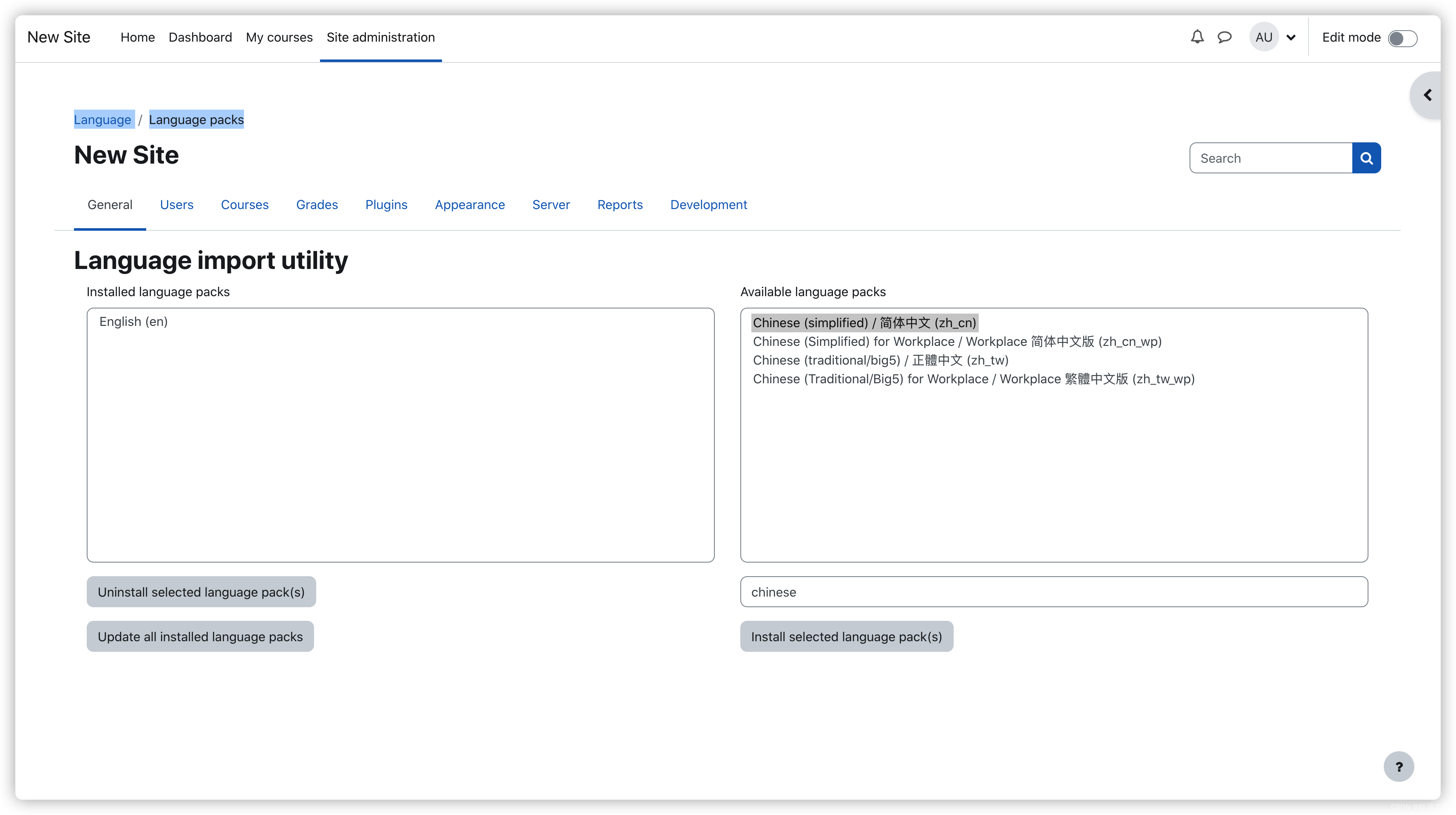Switch to the Plugins tab

386,205
